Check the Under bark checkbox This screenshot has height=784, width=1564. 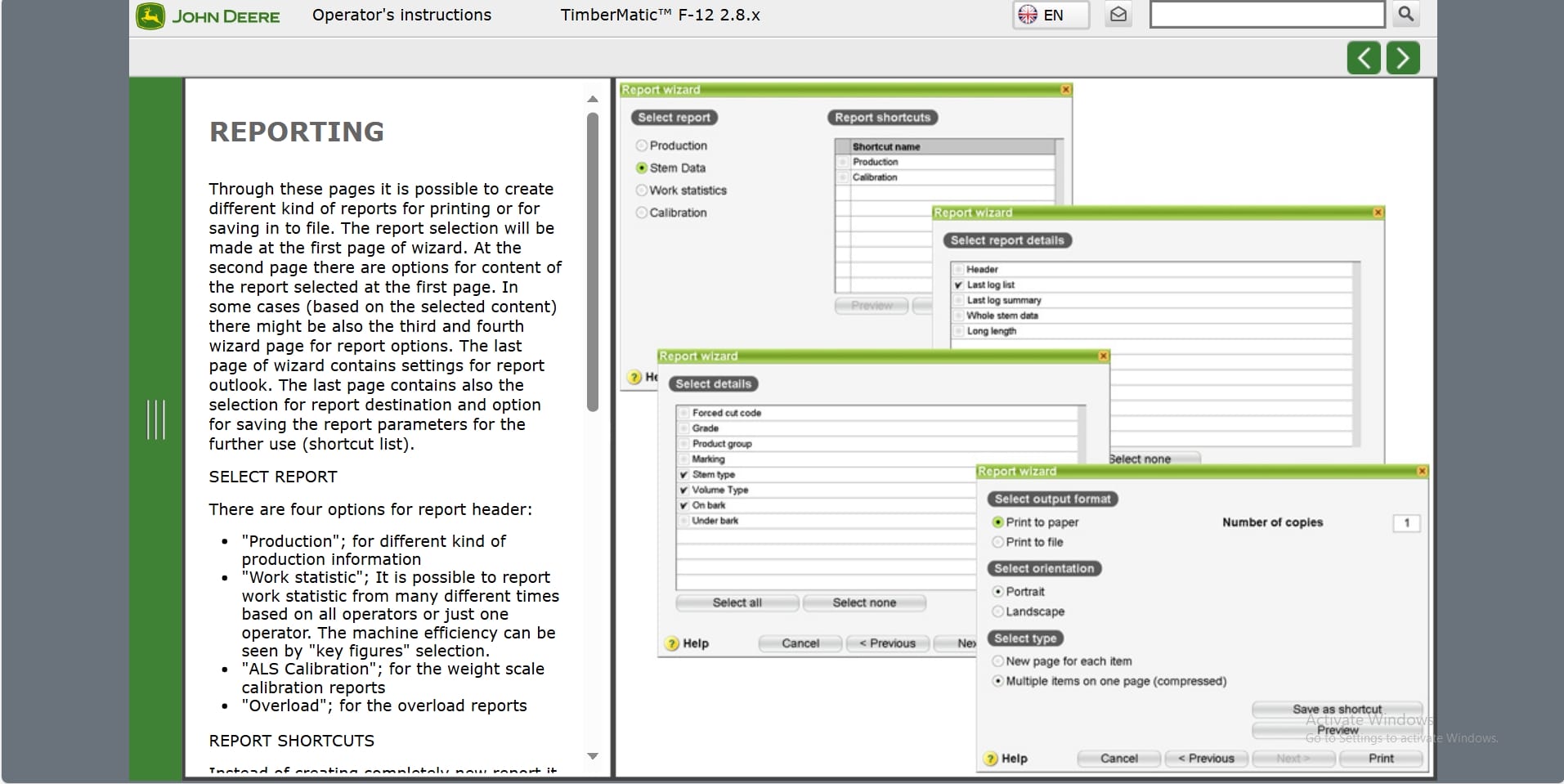pos(683,521)
